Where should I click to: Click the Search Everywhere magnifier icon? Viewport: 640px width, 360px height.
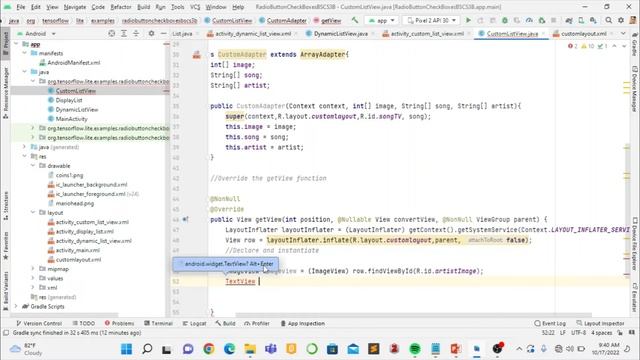point(609,20)
